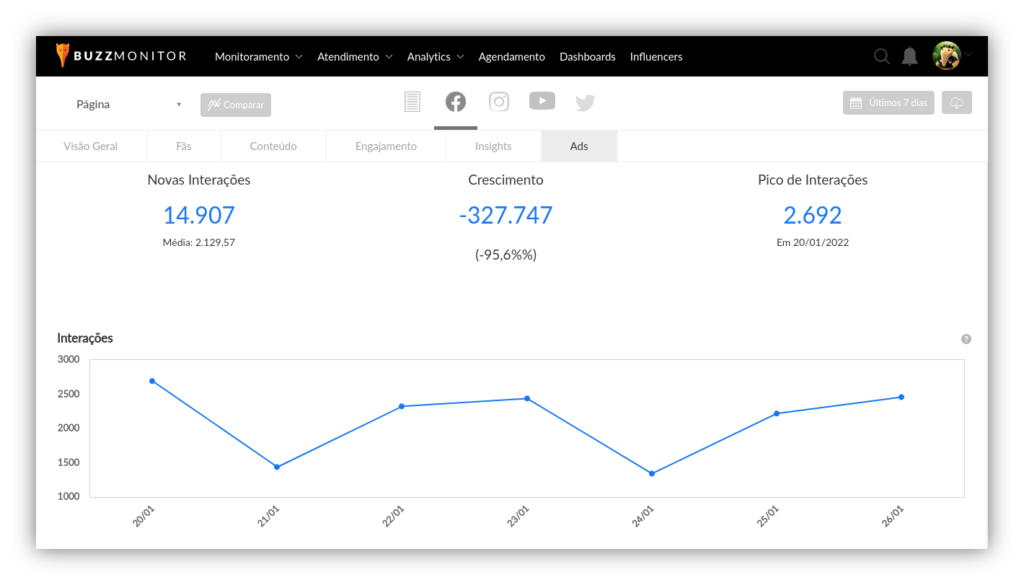Switch to the Instagram network icon
This screenshot has width=1024, height=585.
pyautogui.click(x=499, y=101)
